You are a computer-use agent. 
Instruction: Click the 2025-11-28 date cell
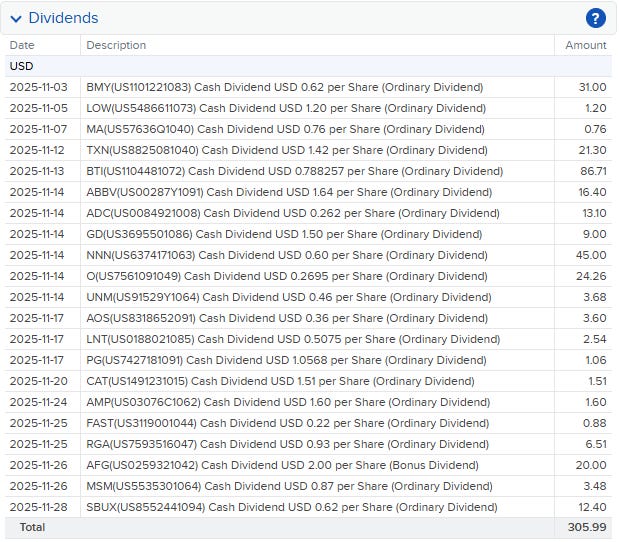pyautogui.click(x=39, y=506)
